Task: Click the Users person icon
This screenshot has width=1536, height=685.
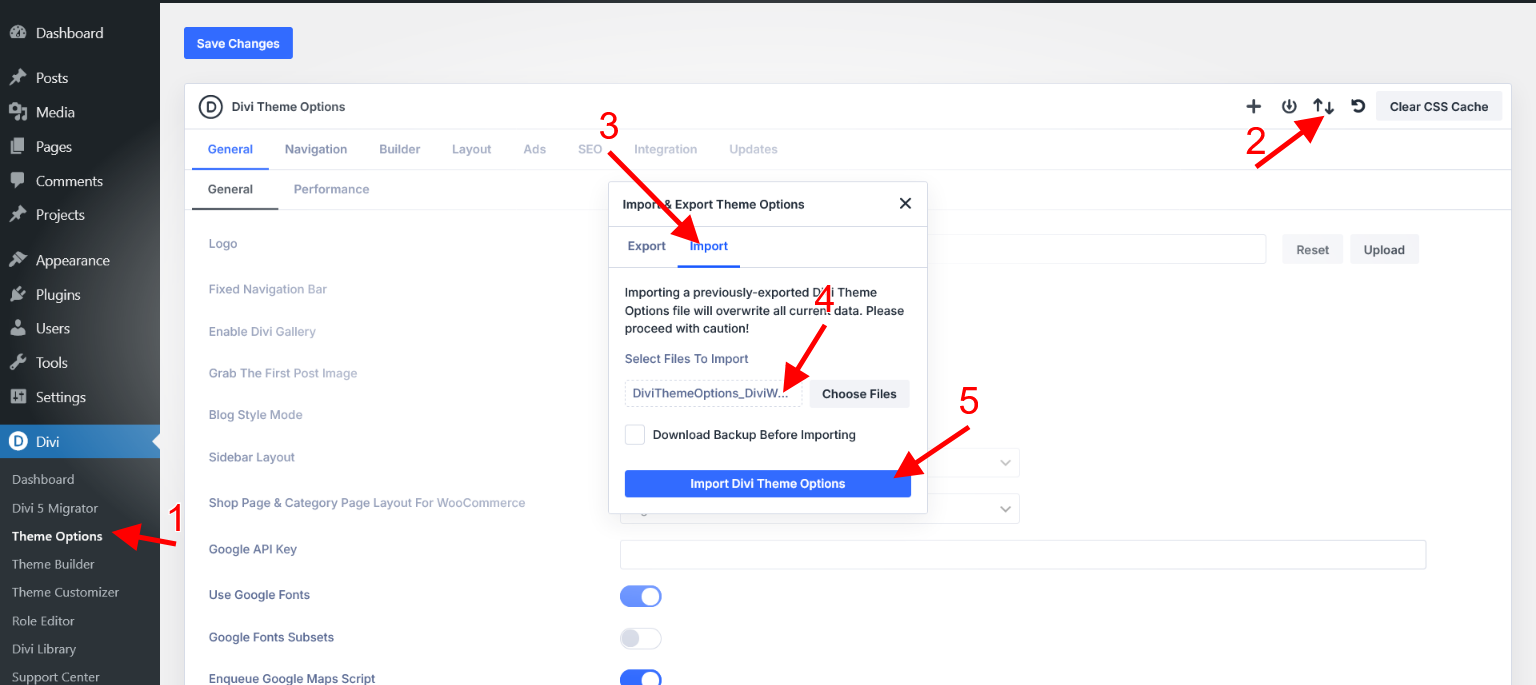Action: pos(17,328)
